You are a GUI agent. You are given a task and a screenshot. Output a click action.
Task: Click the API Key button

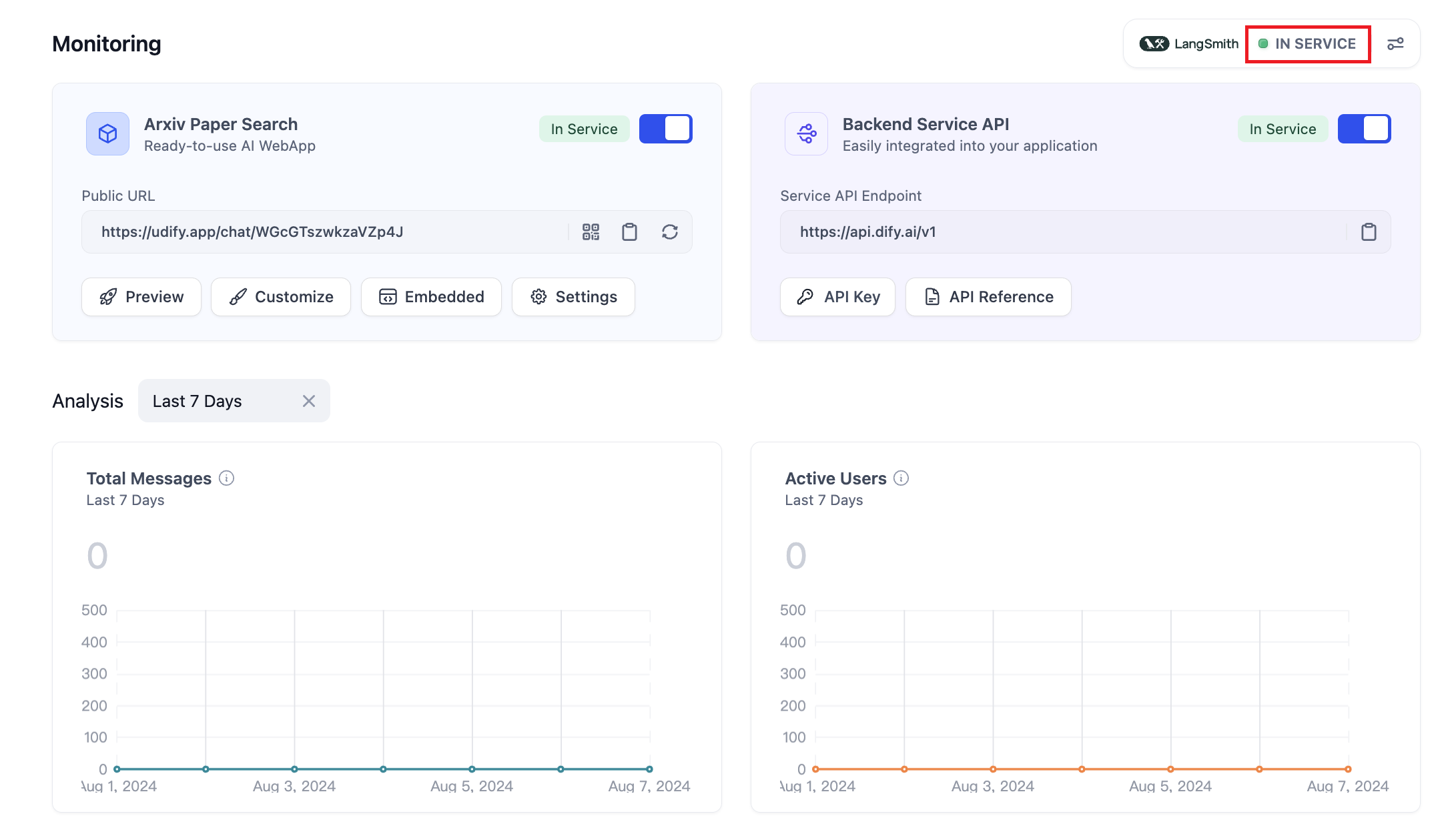[838, 297]
